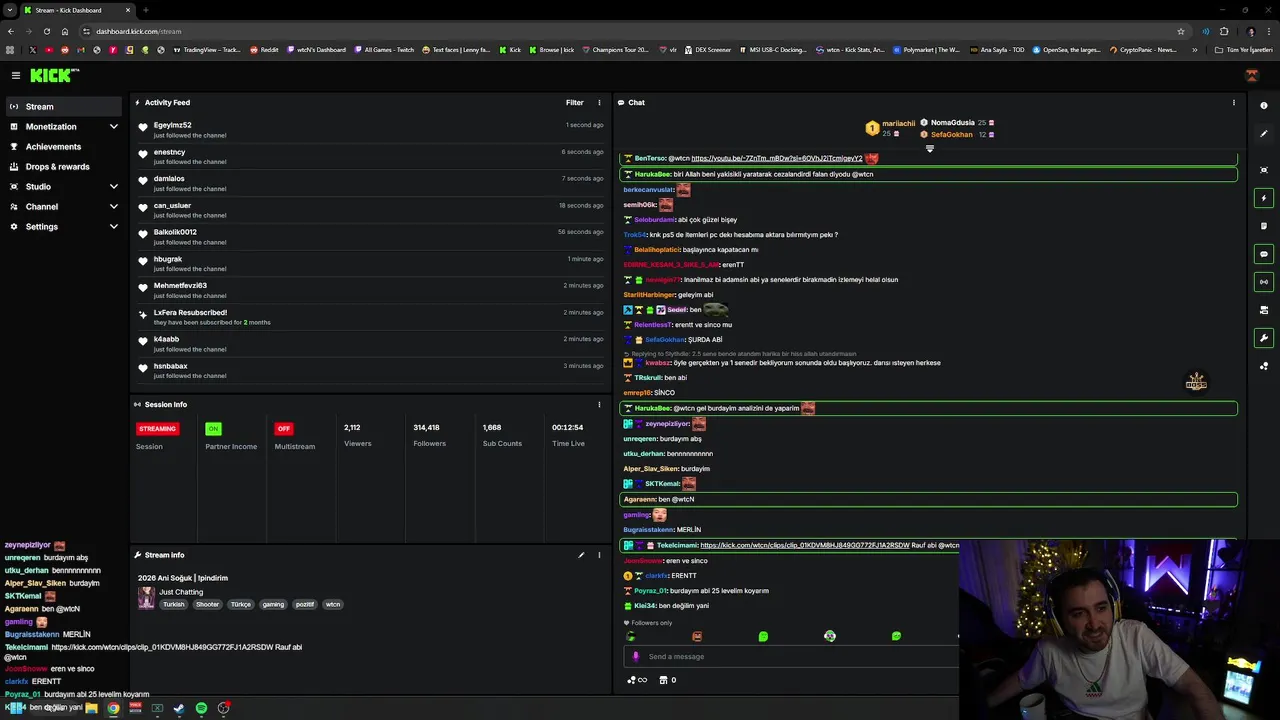This screenshot has height=720, width=1280.
Task: Open the Activity Feed Filter
Action: [x=574, y=102]
